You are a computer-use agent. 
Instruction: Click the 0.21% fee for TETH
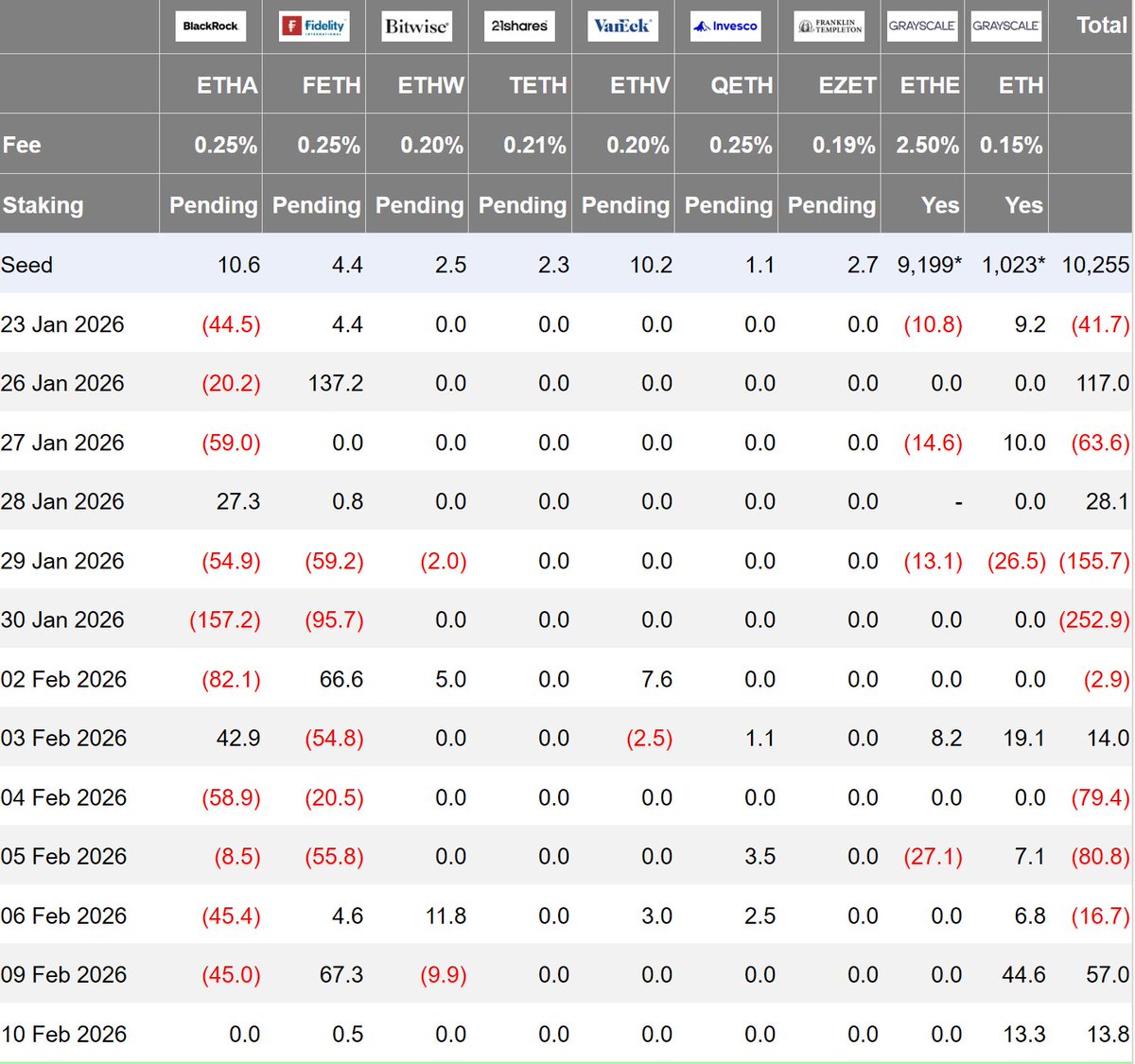pyautogui.click(x=534, y=146)
